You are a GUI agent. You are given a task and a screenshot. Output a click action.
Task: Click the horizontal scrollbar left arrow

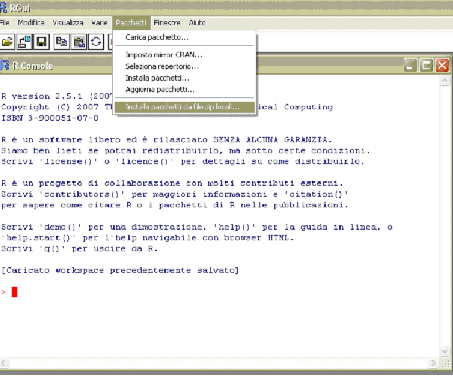(4, 363)
